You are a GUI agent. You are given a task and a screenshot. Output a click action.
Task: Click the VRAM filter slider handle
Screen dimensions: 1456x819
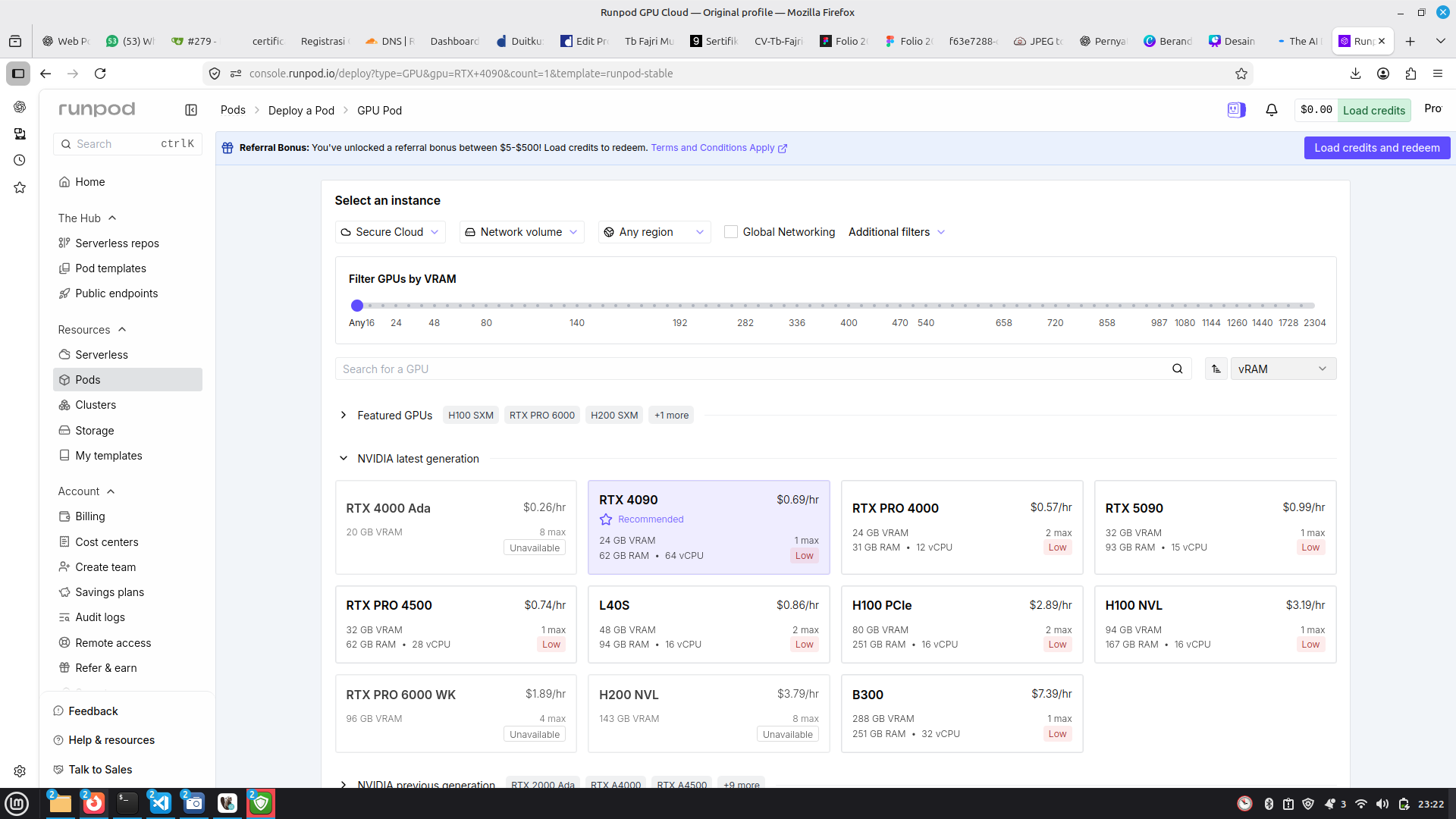coord(357,306)
